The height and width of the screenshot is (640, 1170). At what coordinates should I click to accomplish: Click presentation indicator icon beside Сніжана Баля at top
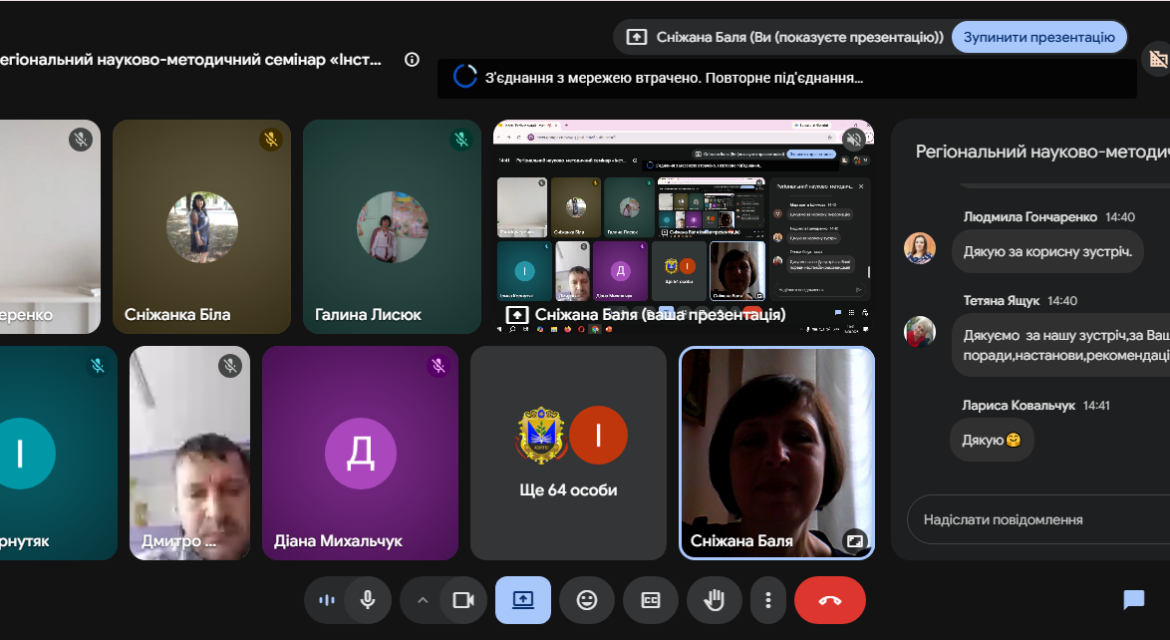pyautogui.click(x=636, y=37)
